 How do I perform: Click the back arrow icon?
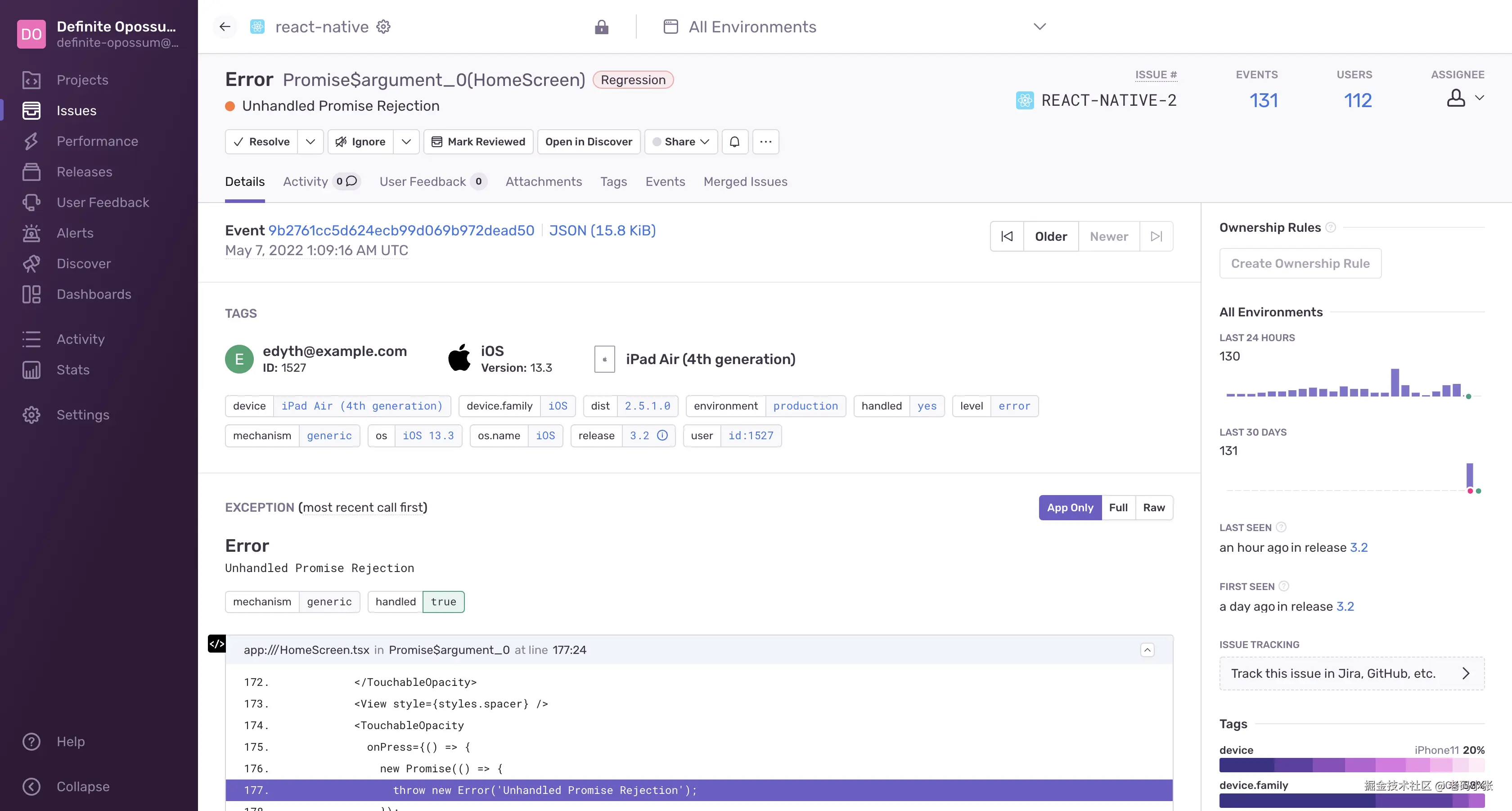point(225,27)
